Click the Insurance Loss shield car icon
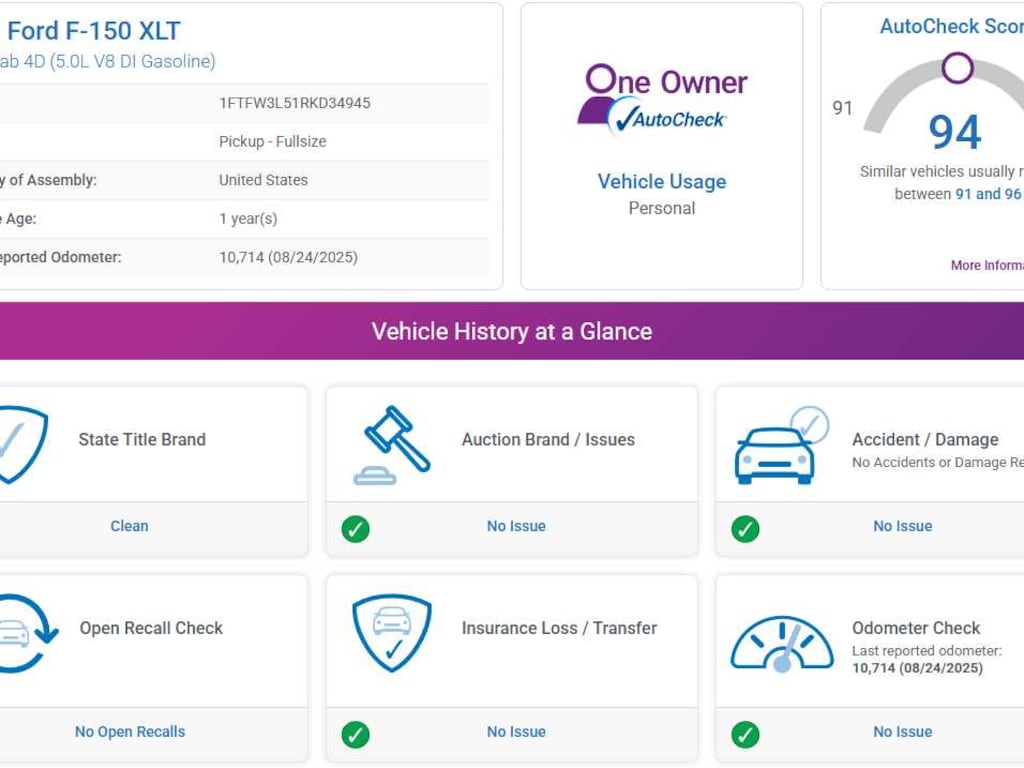The height and width of the screenshot is (768, 1024). pyautogui.click(x=392, y=634)
